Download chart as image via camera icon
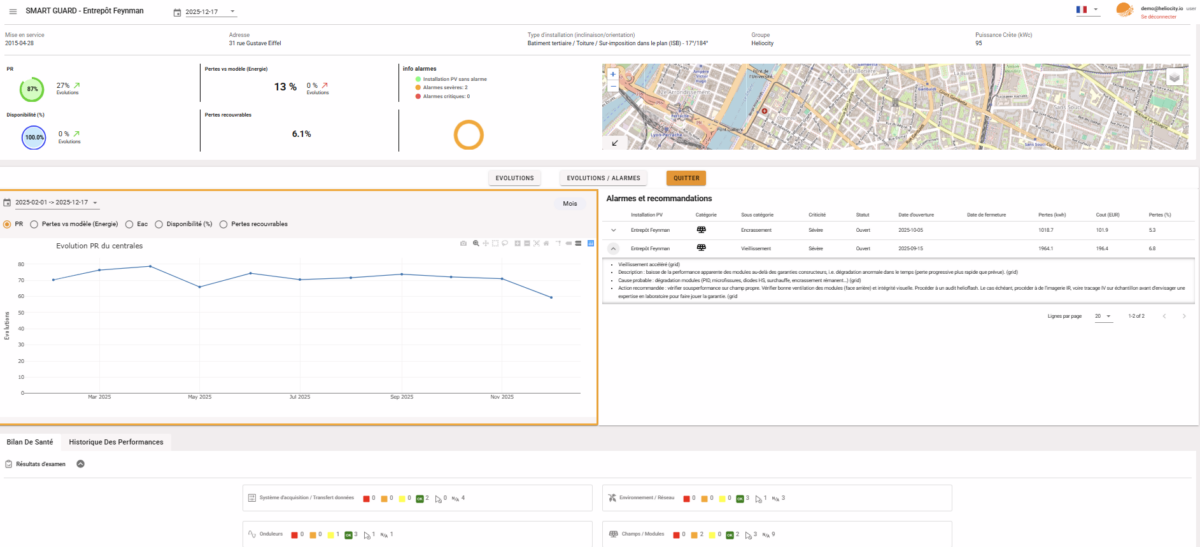1200x547 pixels. click(x=463, y=243)
